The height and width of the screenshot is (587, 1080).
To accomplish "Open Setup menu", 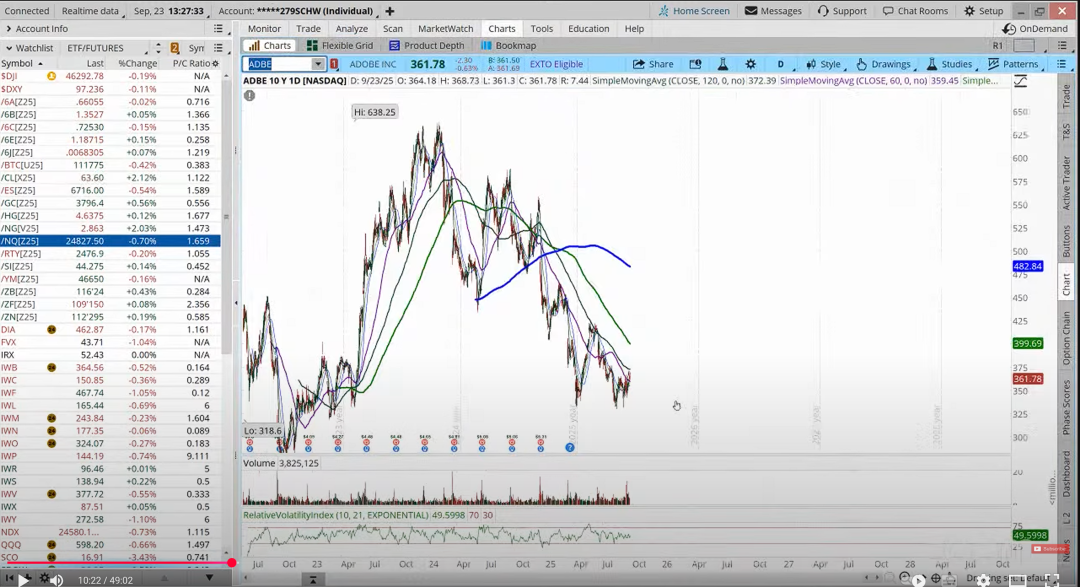I will point(984,11).
